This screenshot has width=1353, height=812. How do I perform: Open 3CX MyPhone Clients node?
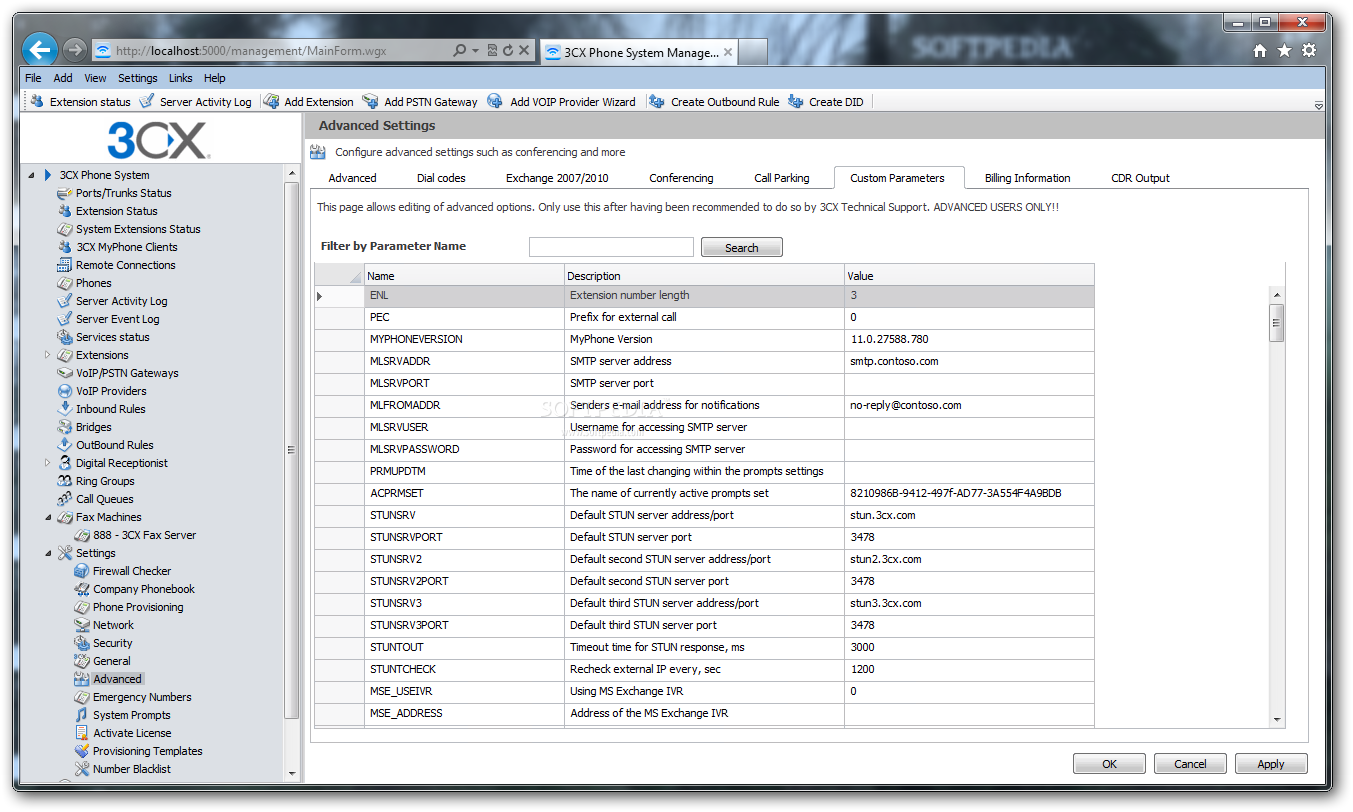click(x=127, y=247)
